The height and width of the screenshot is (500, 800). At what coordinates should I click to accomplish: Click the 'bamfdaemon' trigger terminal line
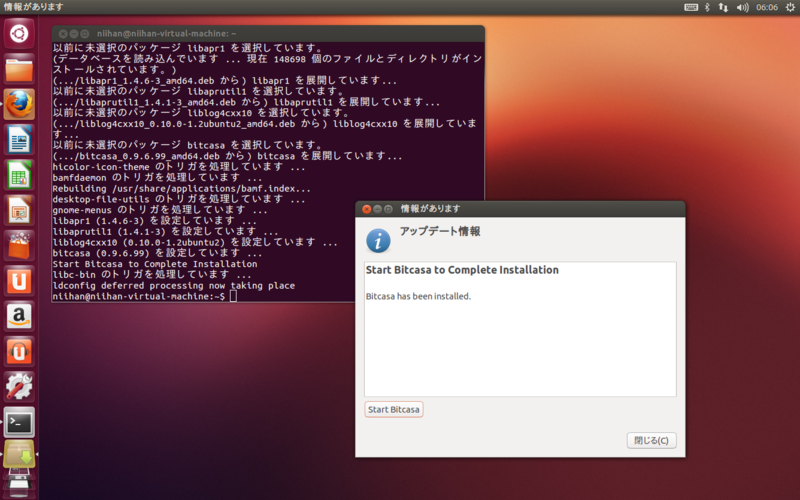coord(157,178)
